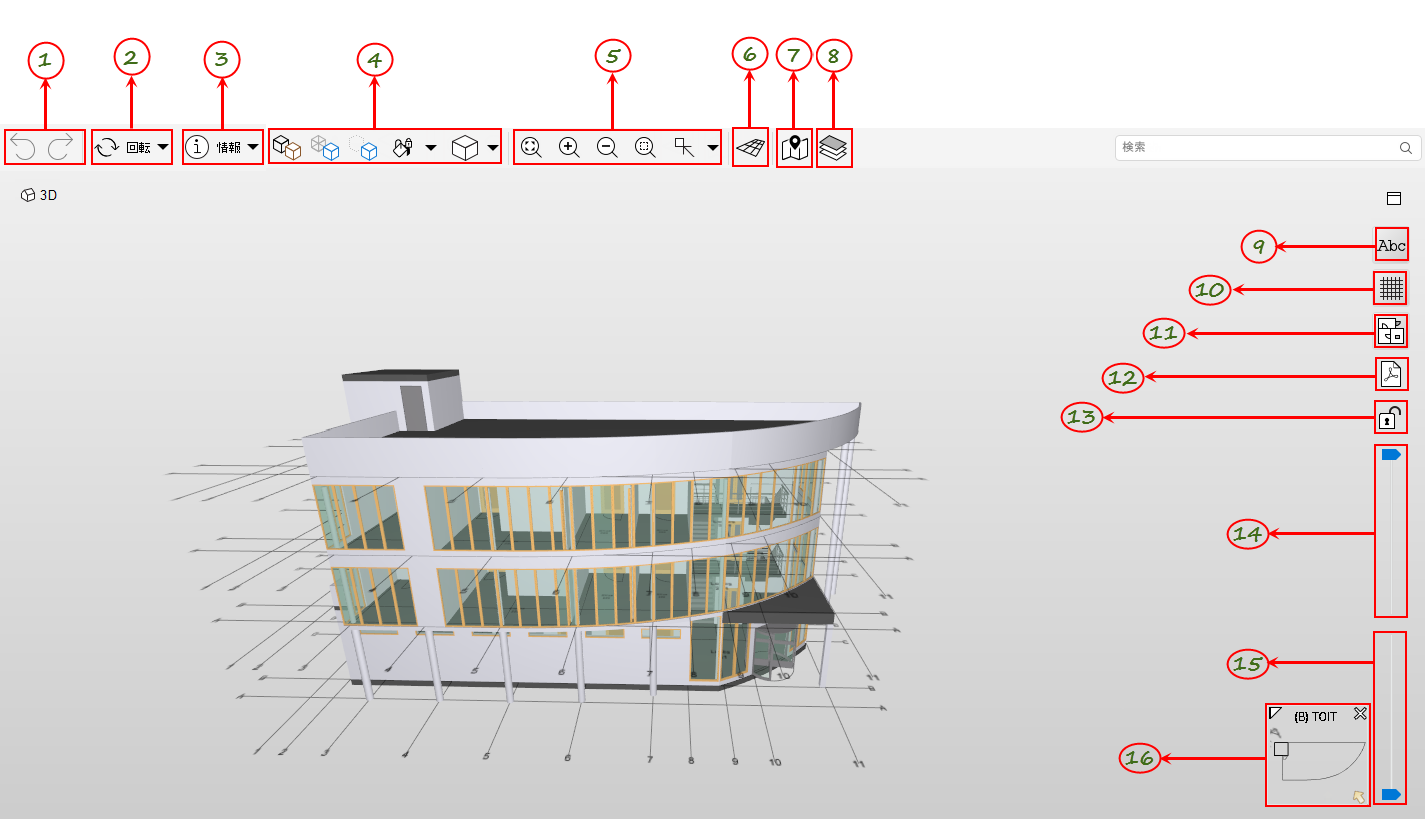Click the show-all-elements cubes icon

tap(287, 148)
